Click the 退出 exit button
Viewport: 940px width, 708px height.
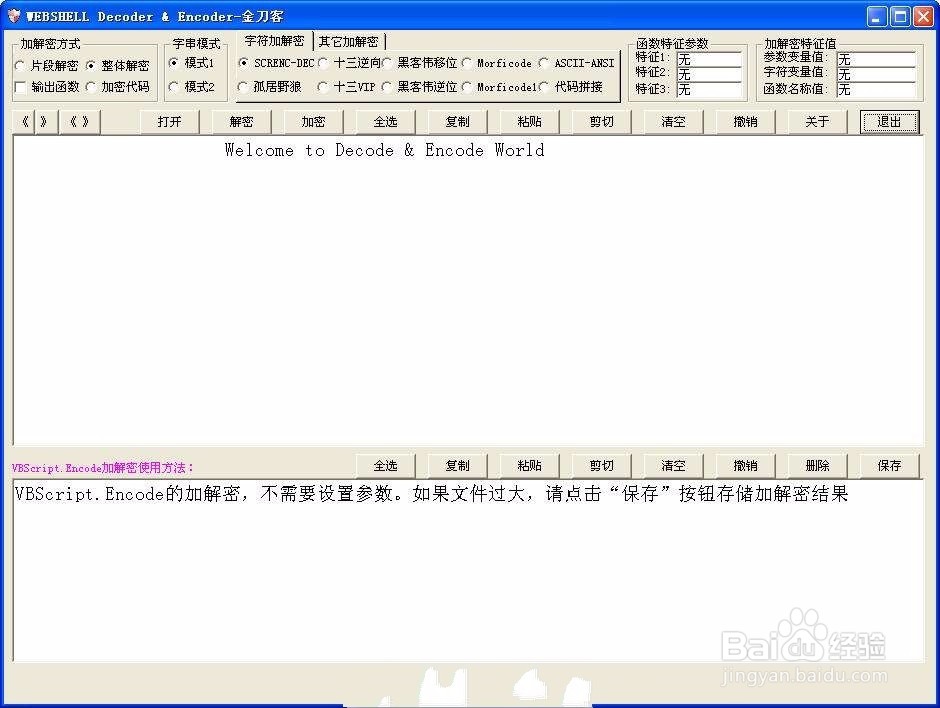(889, 122)
